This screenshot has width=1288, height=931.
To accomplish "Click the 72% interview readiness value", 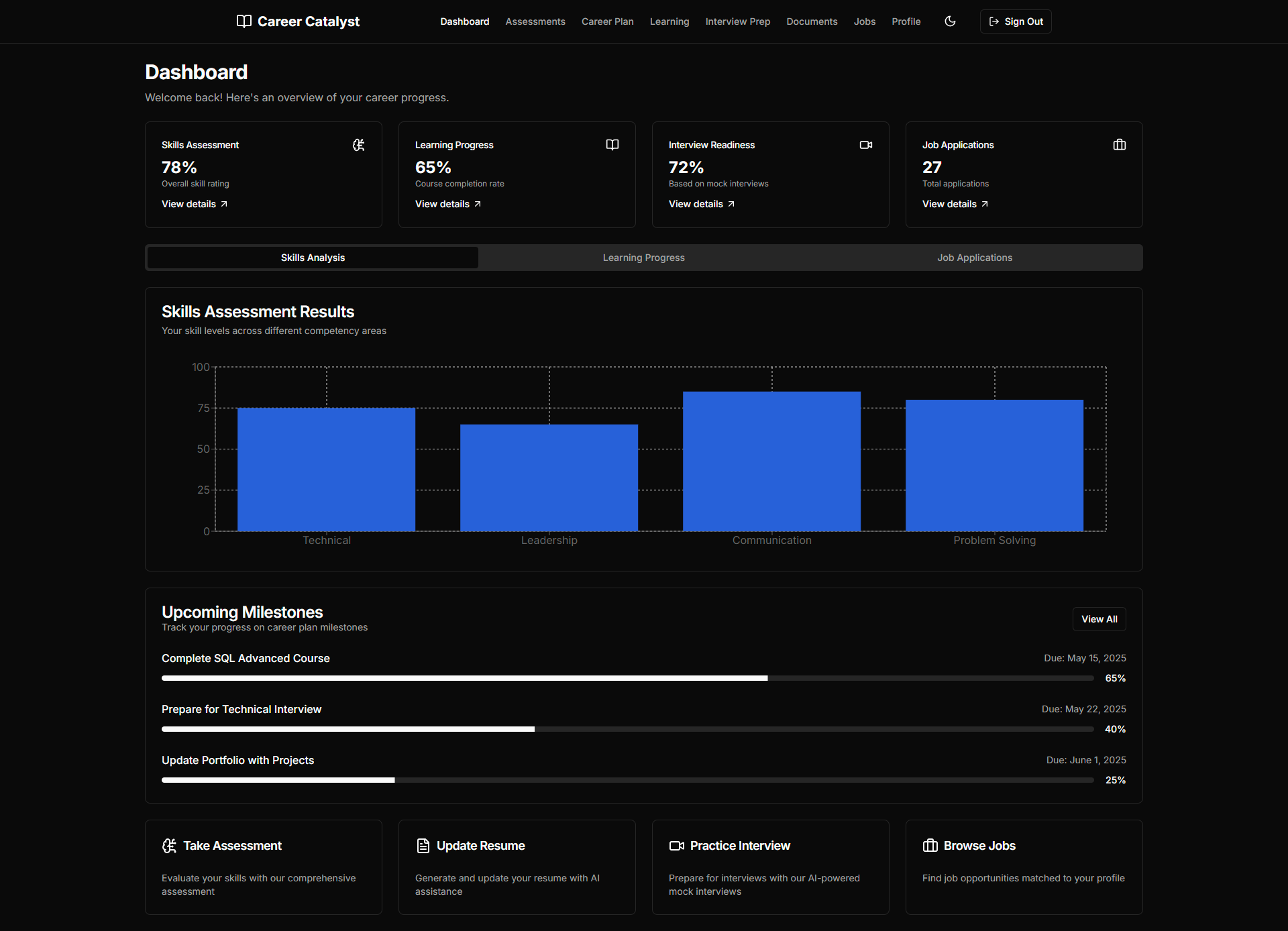I will point(686,167).
